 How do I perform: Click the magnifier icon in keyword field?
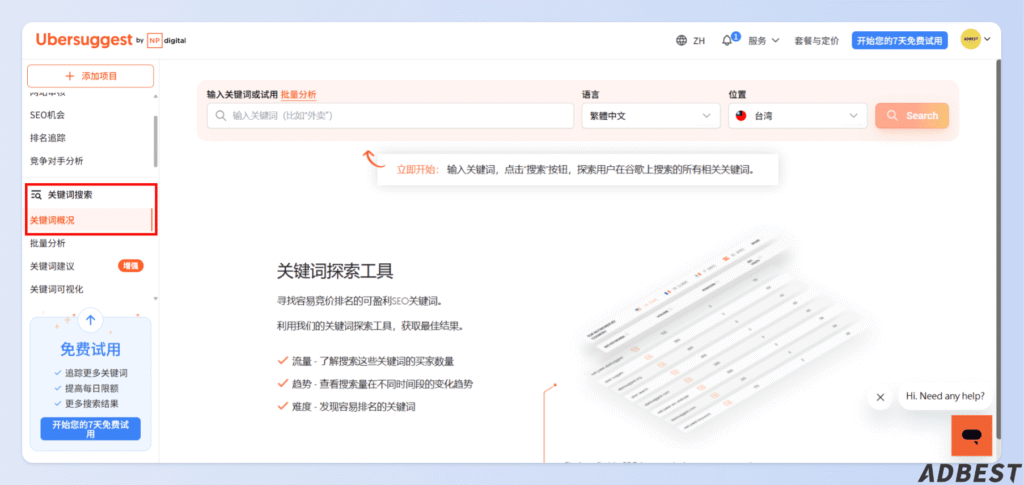click(x=221, y=116)
